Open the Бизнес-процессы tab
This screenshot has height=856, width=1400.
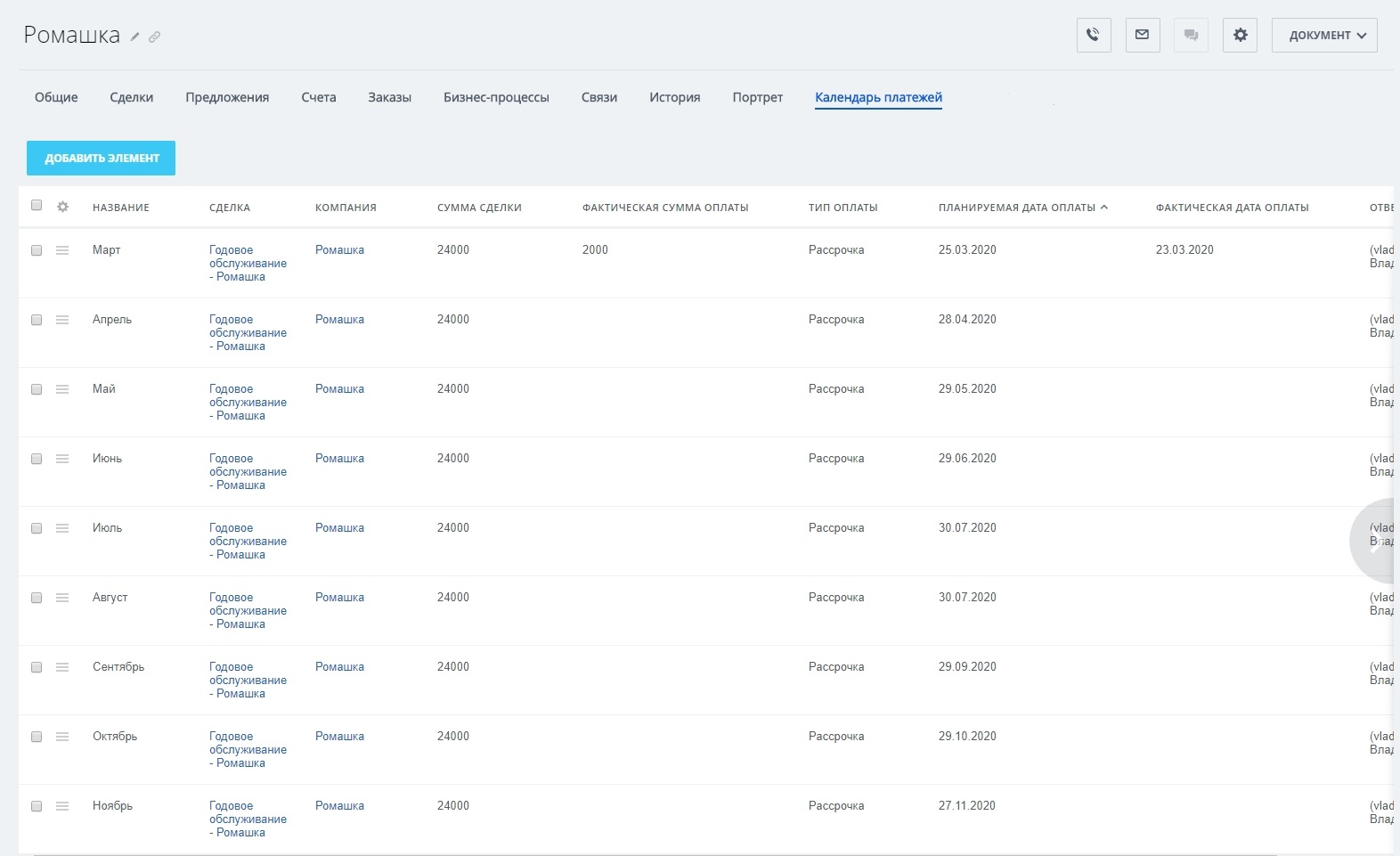[x=496, y=97]
